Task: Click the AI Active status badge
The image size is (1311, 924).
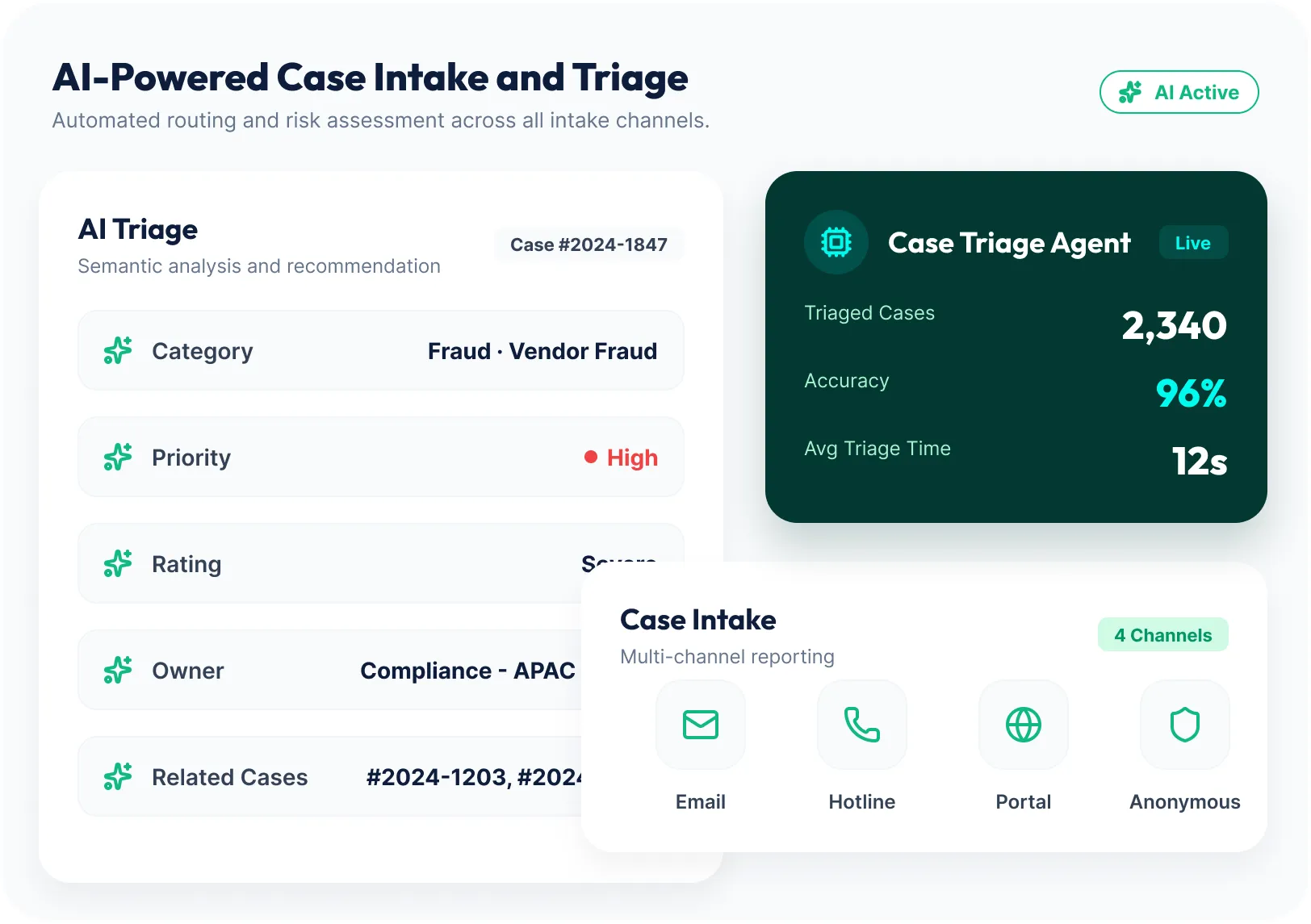Action: (1179, 92)
